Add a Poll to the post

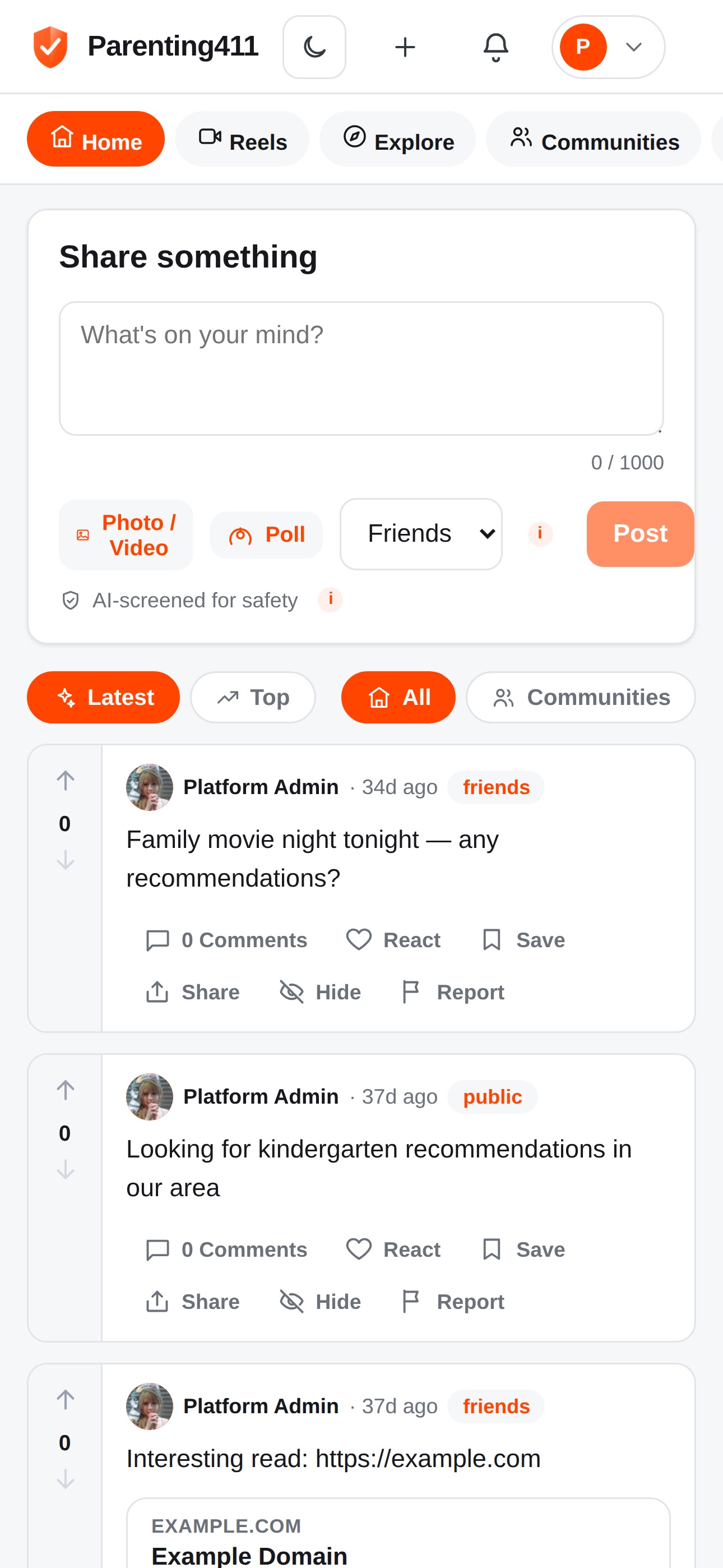click(x=267, y=534)
